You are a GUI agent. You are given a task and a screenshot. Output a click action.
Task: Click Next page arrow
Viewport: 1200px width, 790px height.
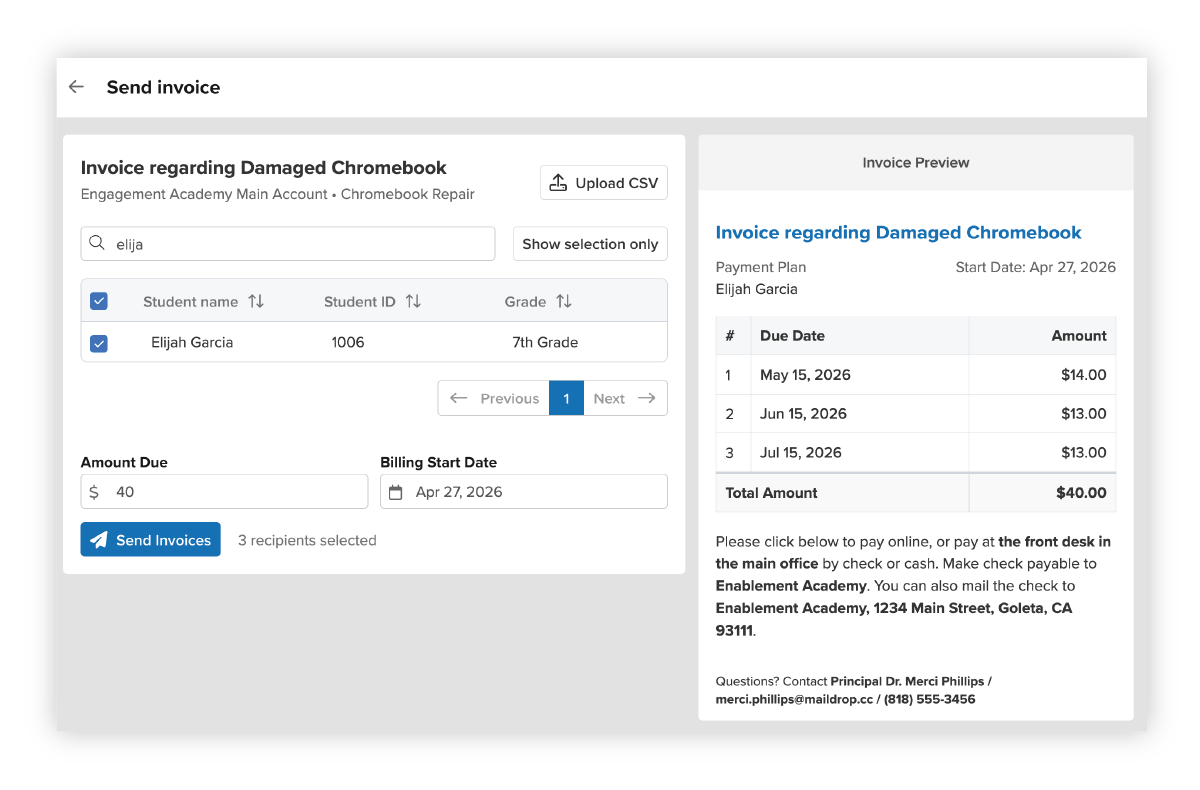(646, 398)
